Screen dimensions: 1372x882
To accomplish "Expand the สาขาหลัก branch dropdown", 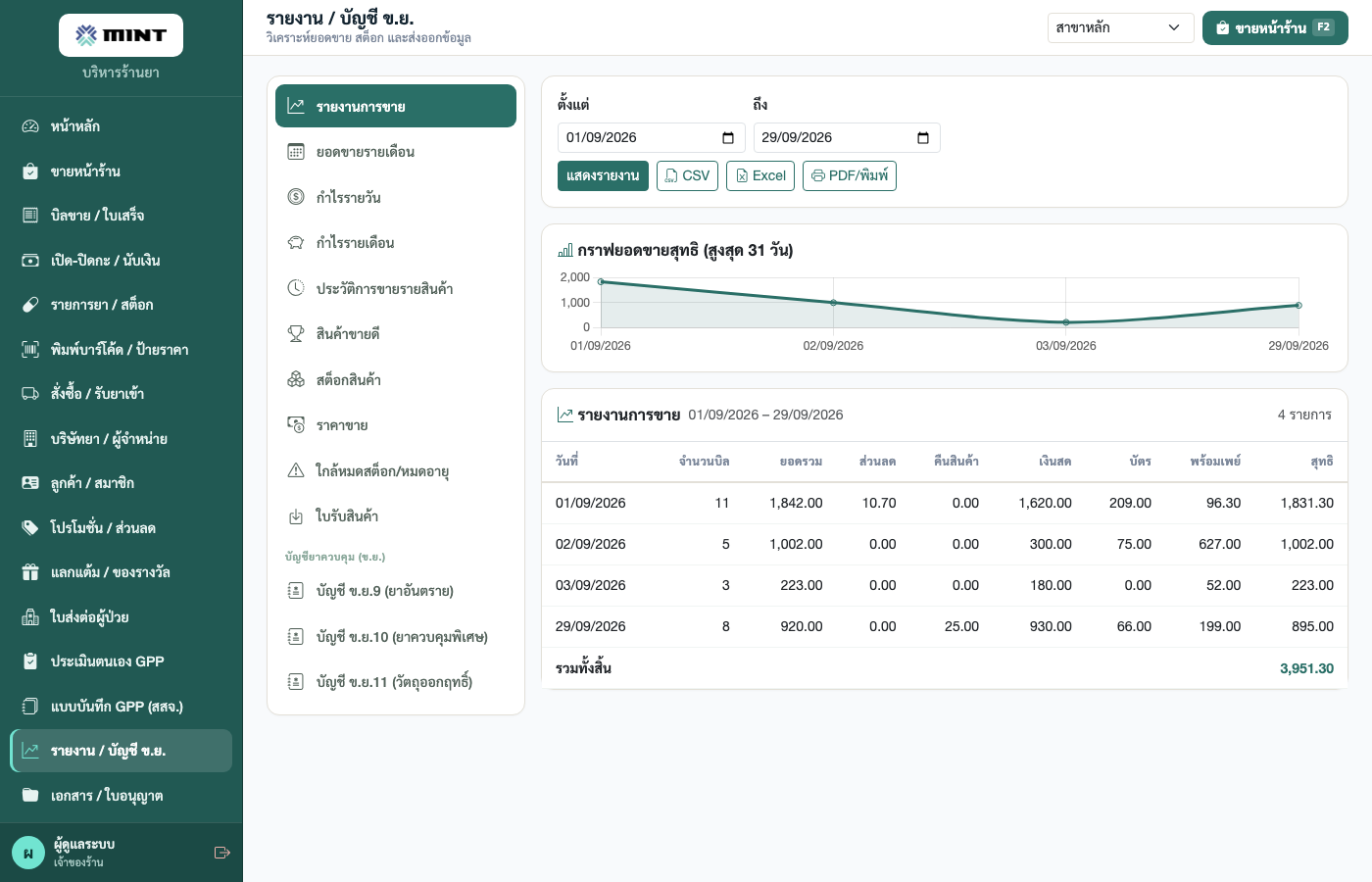I will [x=1120, y=27].
